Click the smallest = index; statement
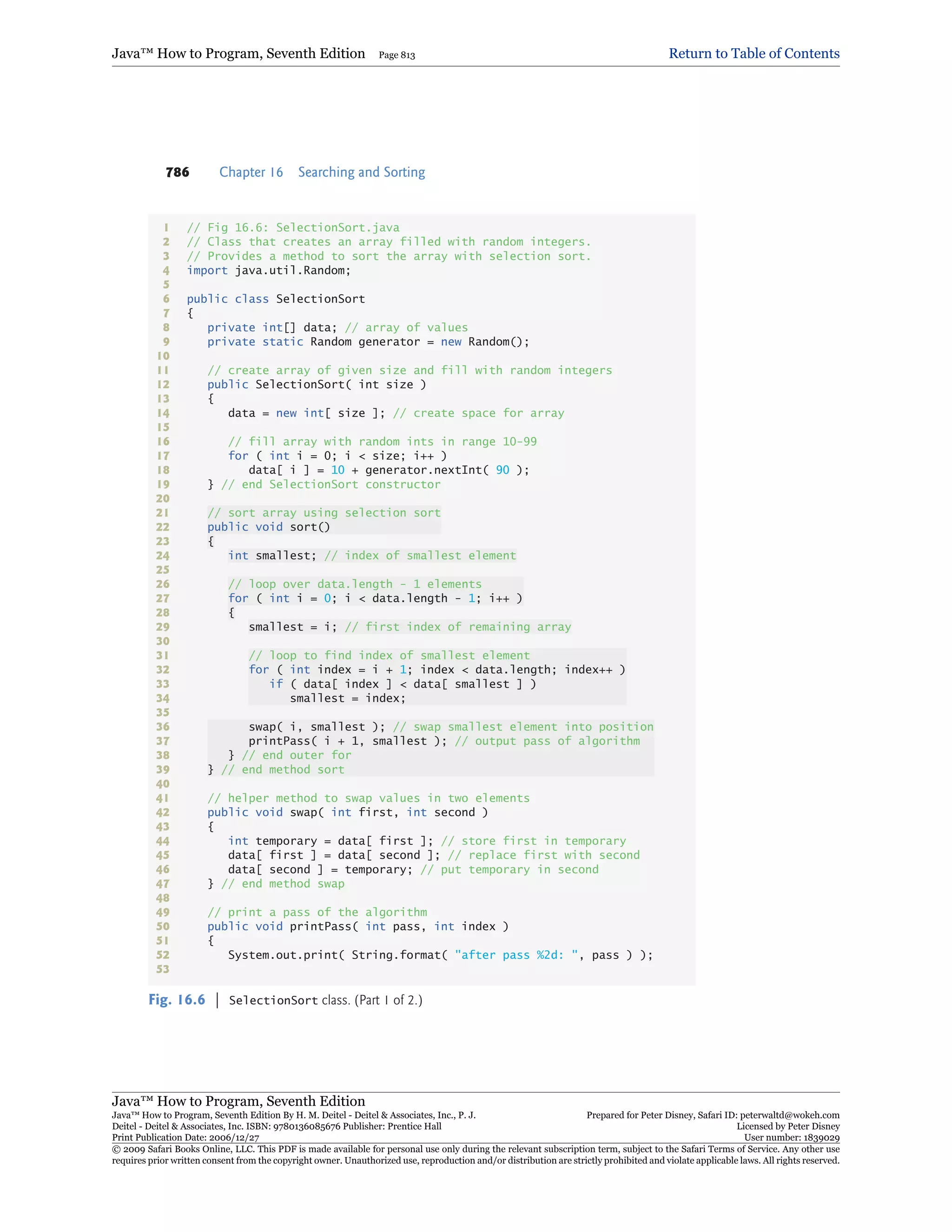This screenshot has height=1232, width=952. tap(347, 698)
